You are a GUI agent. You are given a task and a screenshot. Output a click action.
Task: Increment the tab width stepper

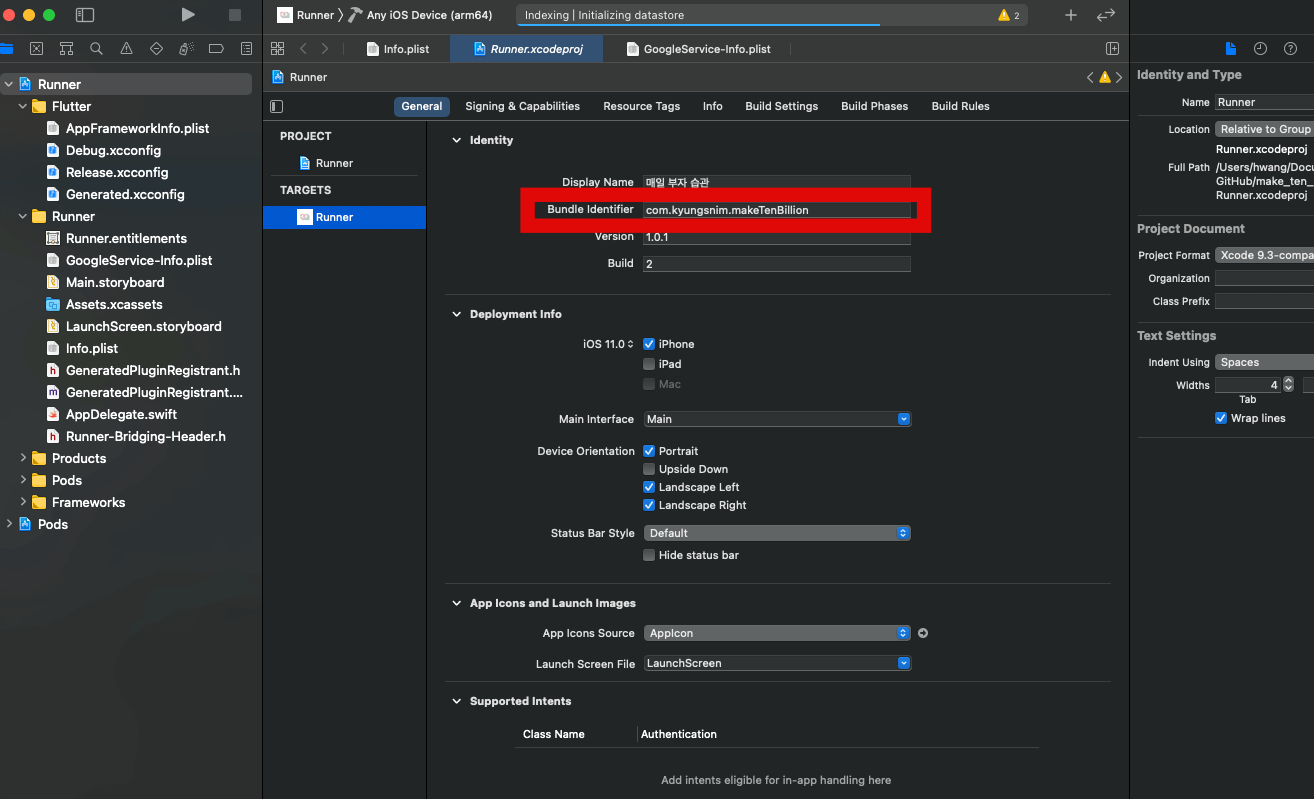tap(1288, 381)
